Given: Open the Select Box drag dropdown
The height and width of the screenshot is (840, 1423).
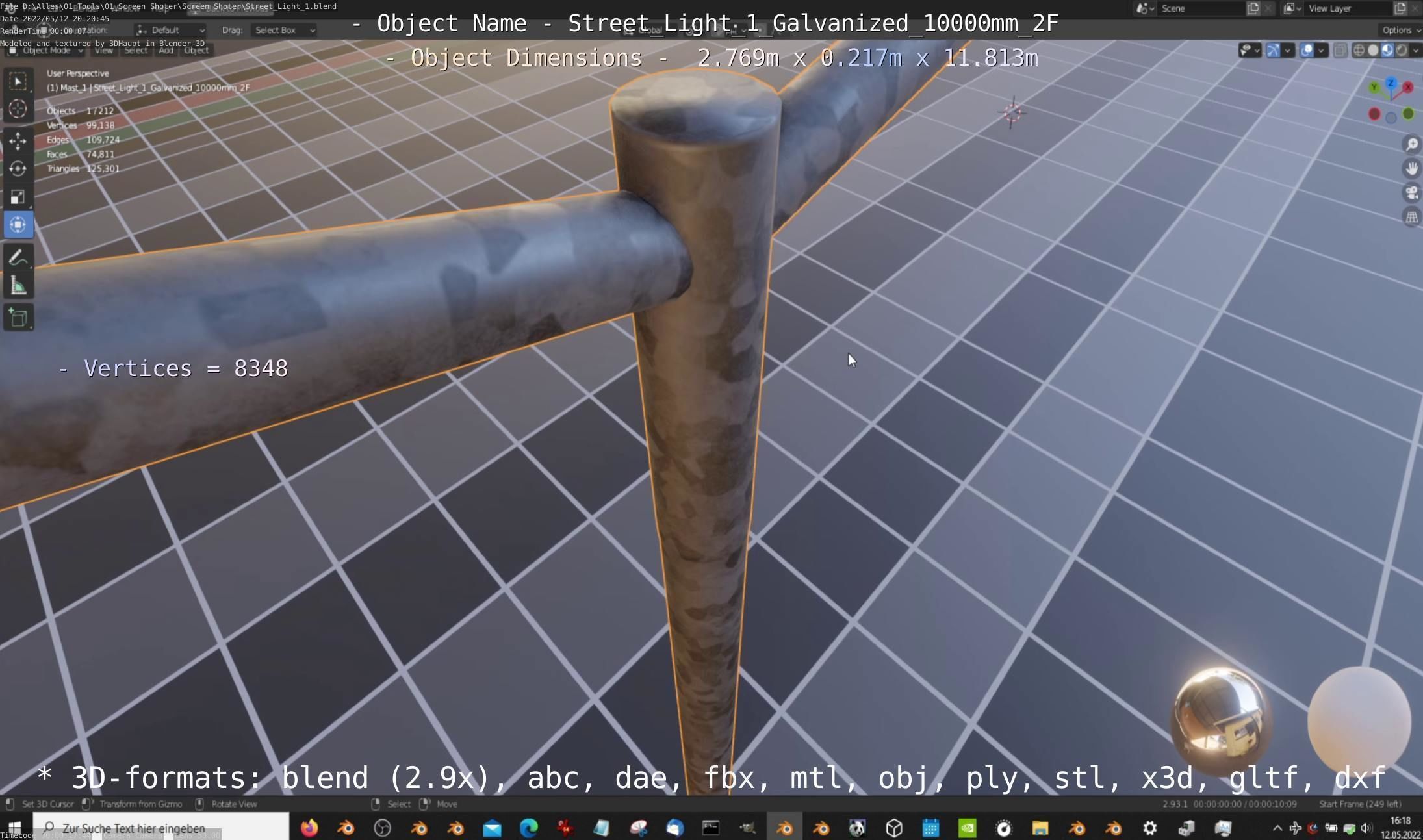Looking at the screenshot, I should [284, 31].
